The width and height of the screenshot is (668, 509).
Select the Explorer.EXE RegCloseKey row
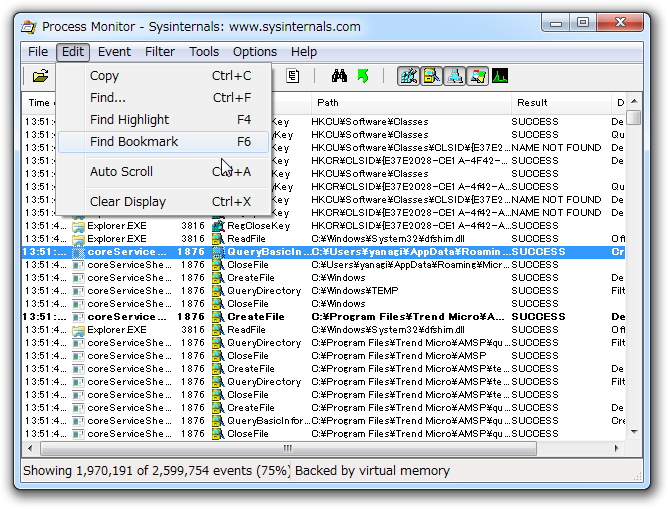pyautogui.click(x=324, y=226)
